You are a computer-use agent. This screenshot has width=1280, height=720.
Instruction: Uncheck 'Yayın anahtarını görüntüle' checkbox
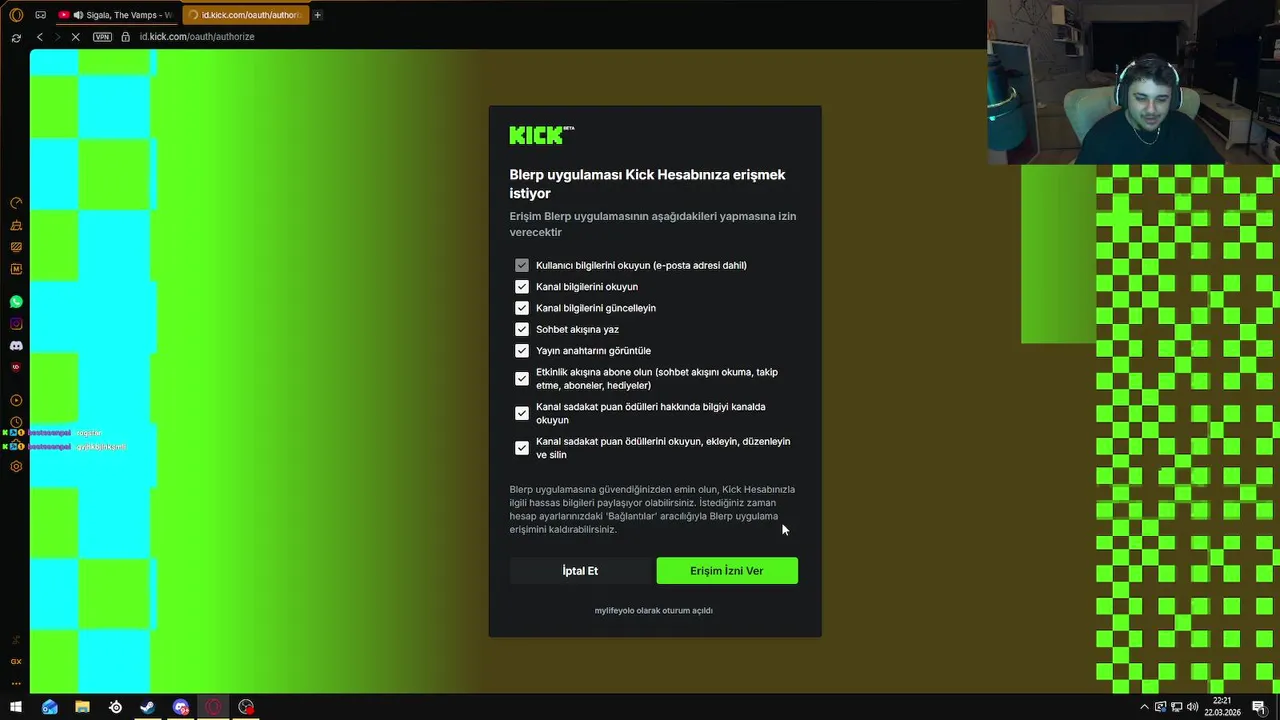(x=522, y=351)
